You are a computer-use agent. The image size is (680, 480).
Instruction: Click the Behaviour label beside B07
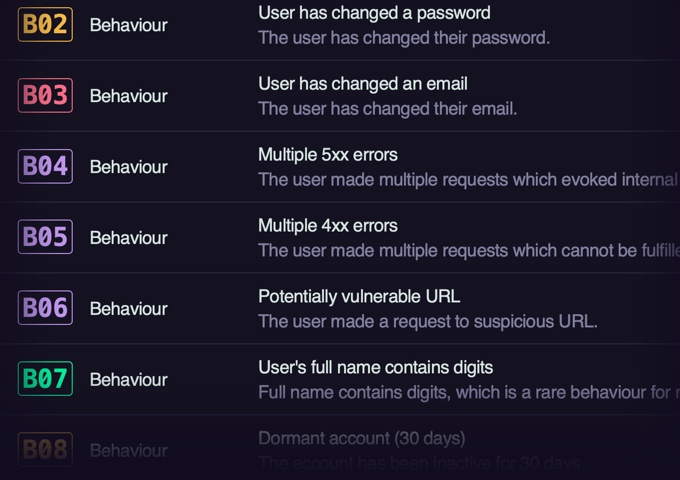click(128, 380)
